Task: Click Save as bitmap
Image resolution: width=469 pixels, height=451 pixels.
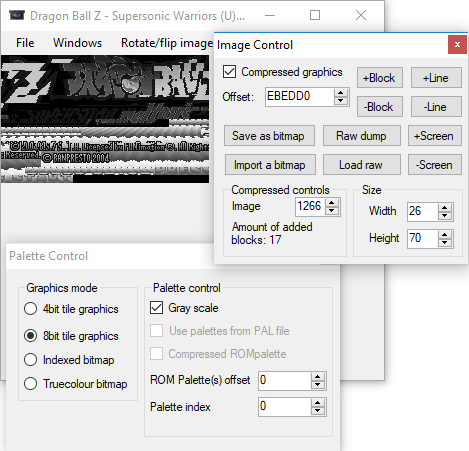Action: point(269,136)
